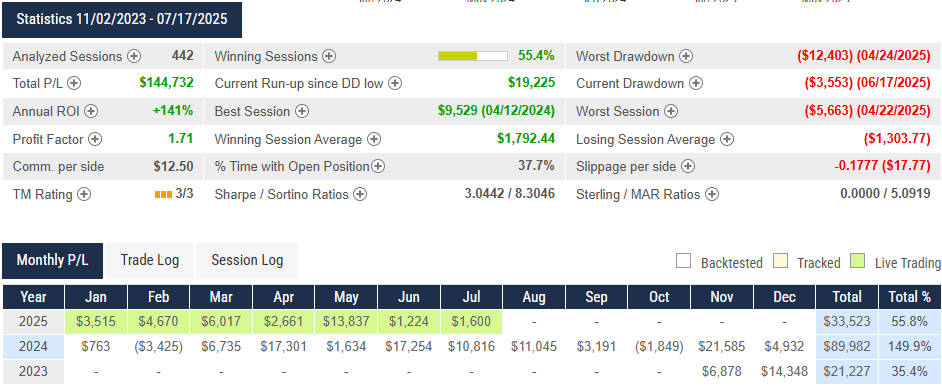
Task: Toggle the Live Trading legend checkbox
Action: (x=858, y=261)
